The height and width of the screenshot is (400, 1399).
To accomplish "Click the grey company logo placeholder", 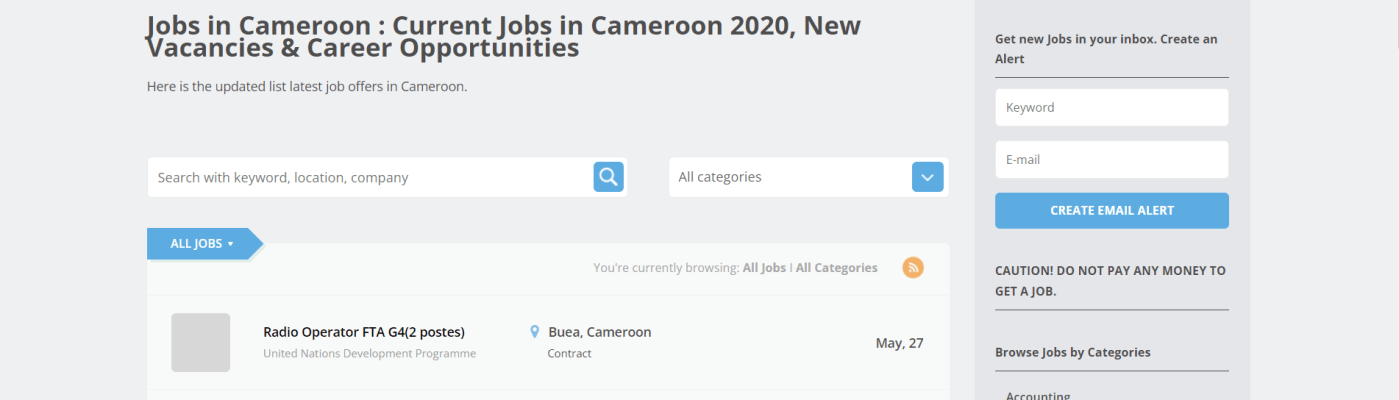I will 201,342.
